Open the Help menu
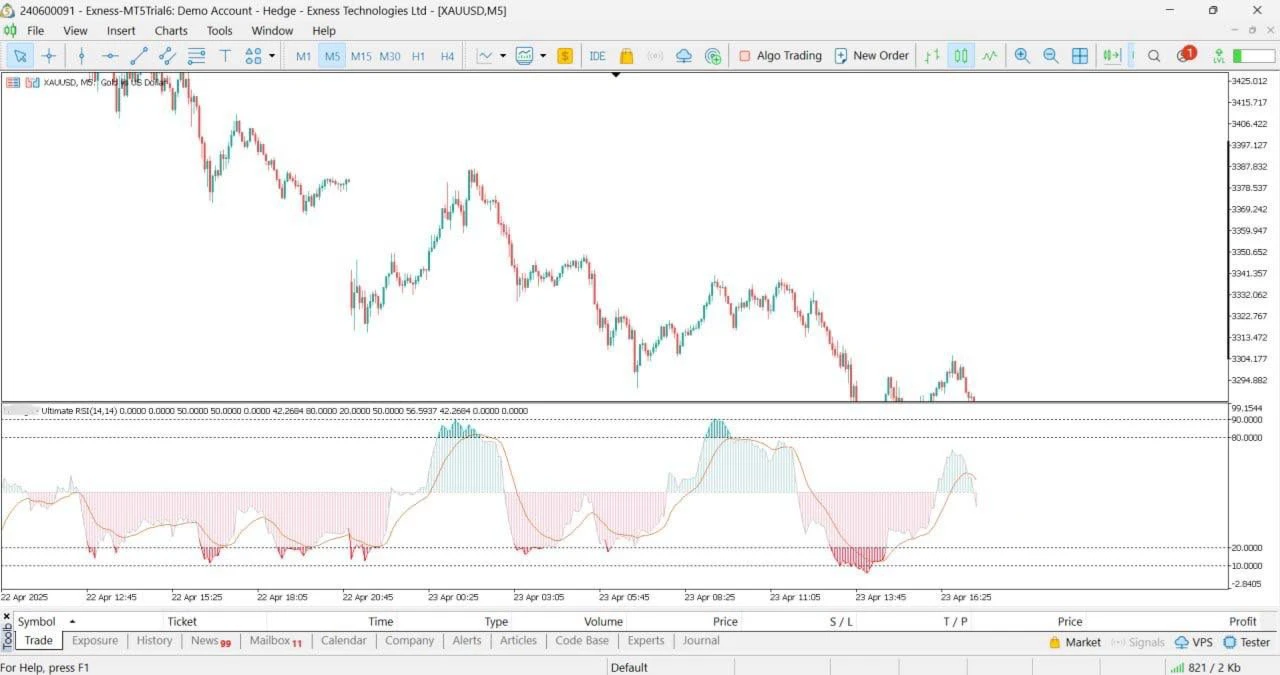 324,30
